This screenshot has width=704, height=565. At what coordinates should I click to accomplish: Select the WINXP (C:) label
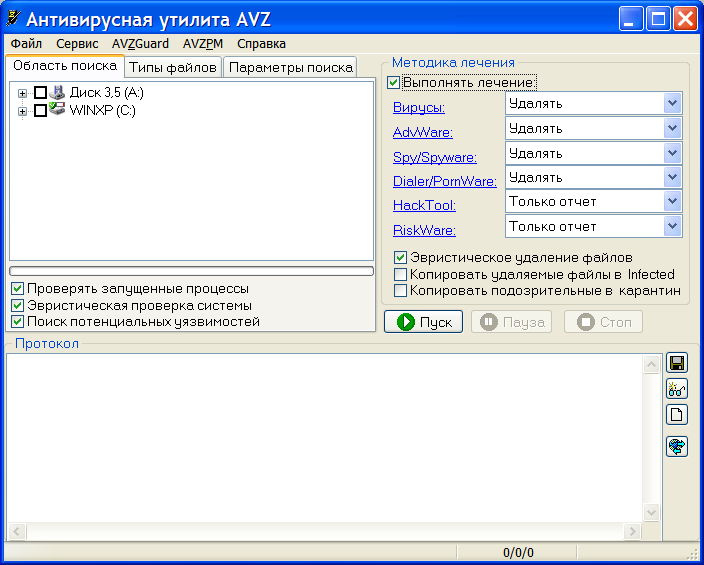[102, 110]
